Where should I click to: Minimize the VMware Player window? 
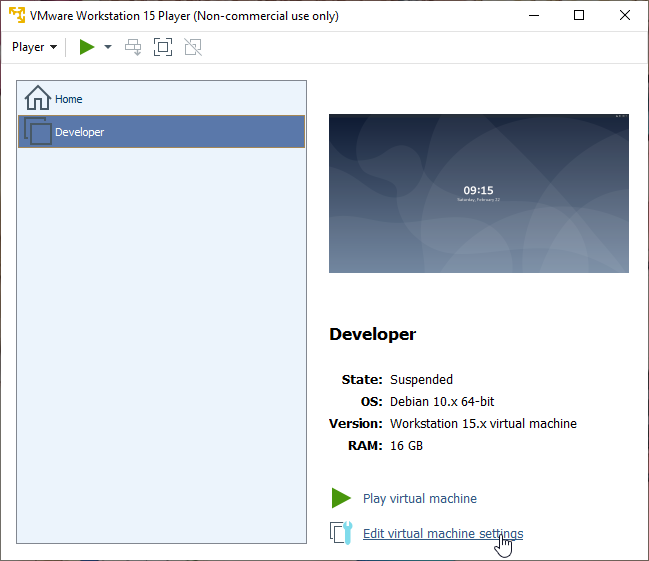point(534,16)
